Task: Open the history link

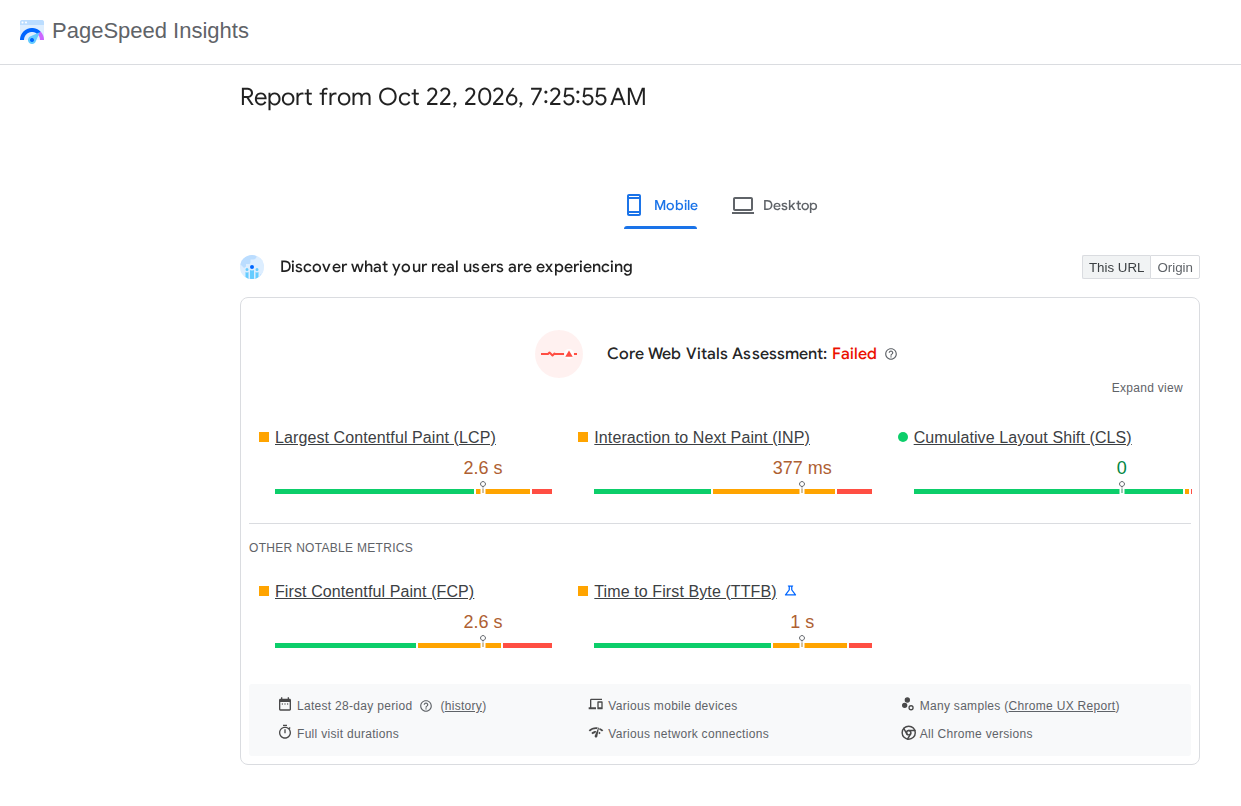Action: [463, 706]
